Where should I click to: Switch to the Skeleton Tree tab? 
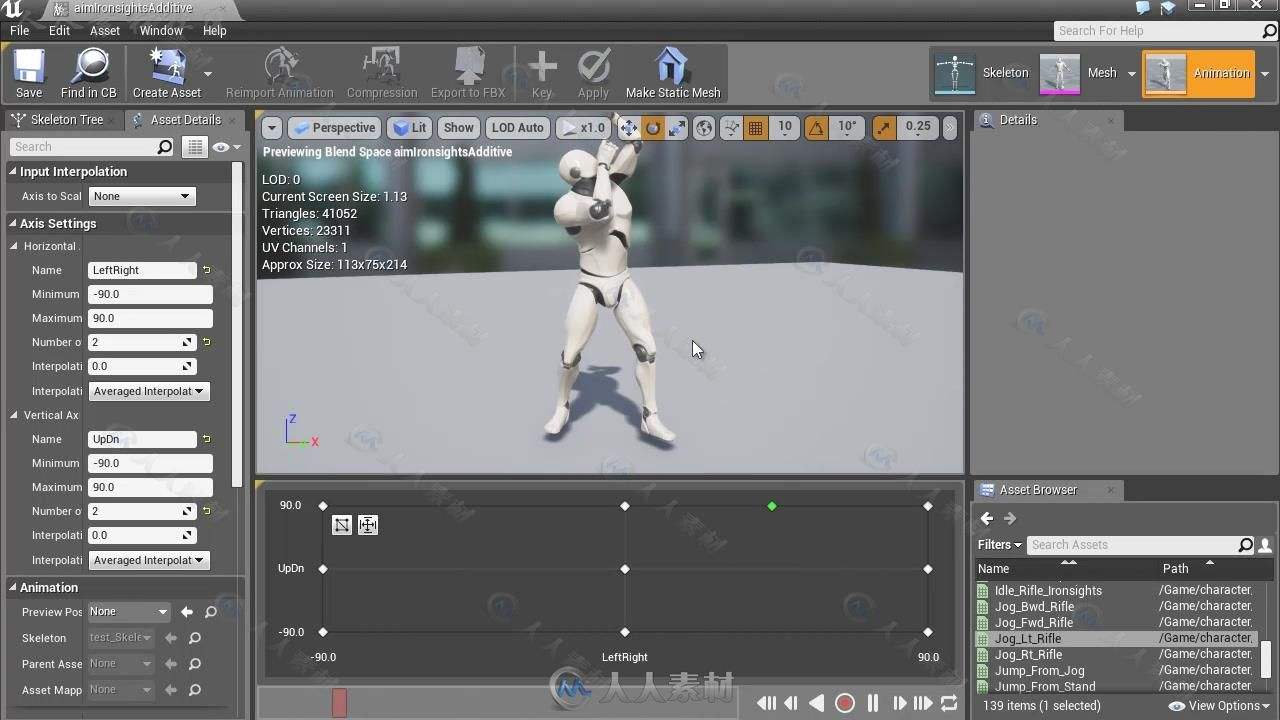point(66,120)
